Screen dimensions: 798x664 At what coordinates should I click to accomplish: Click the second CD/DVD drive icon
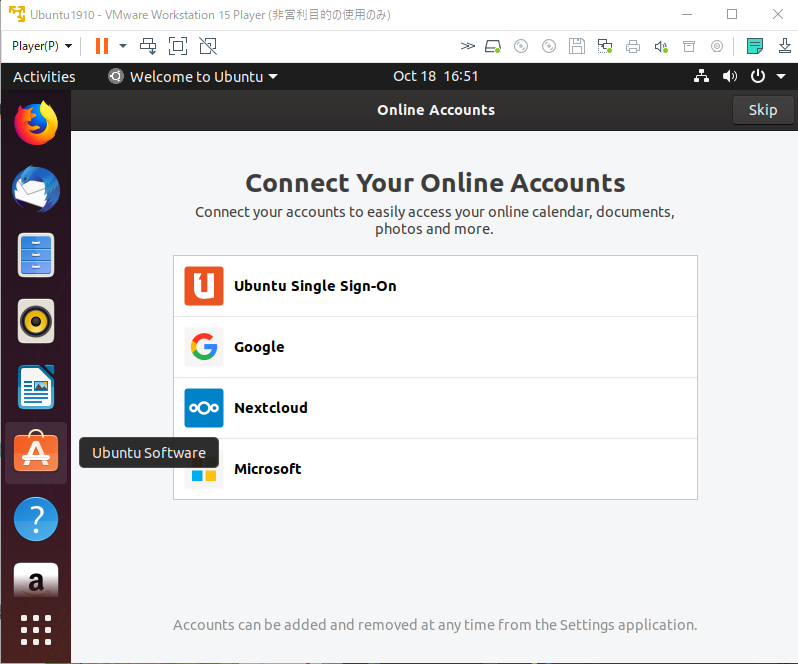[549, 47]
